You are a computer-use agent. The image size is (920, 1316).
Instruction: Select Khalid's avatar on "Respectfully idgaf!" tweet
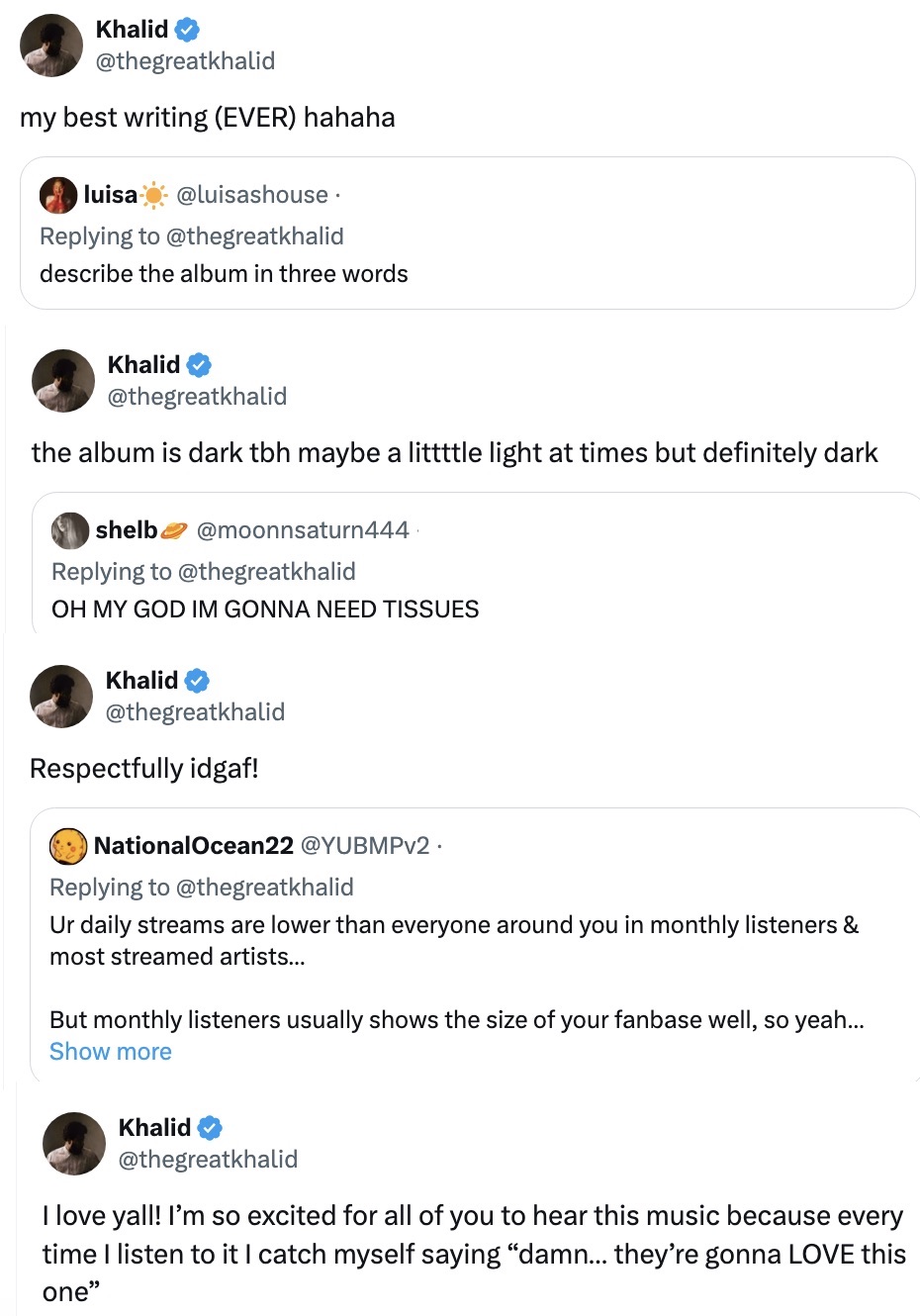pyautogui.click(x=61, y=697)
